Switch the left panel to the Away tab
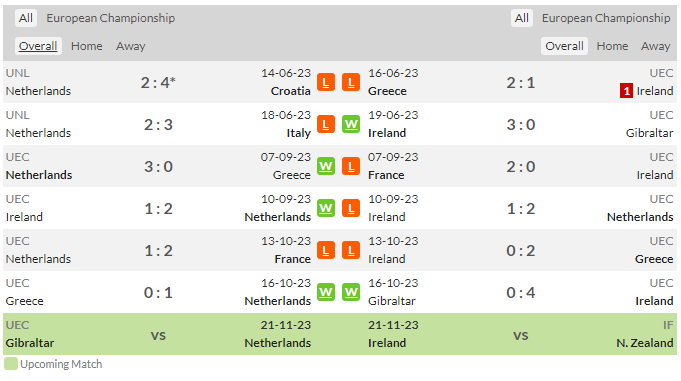The width and height of the screenshot is (681, 381). pos(131,46)
